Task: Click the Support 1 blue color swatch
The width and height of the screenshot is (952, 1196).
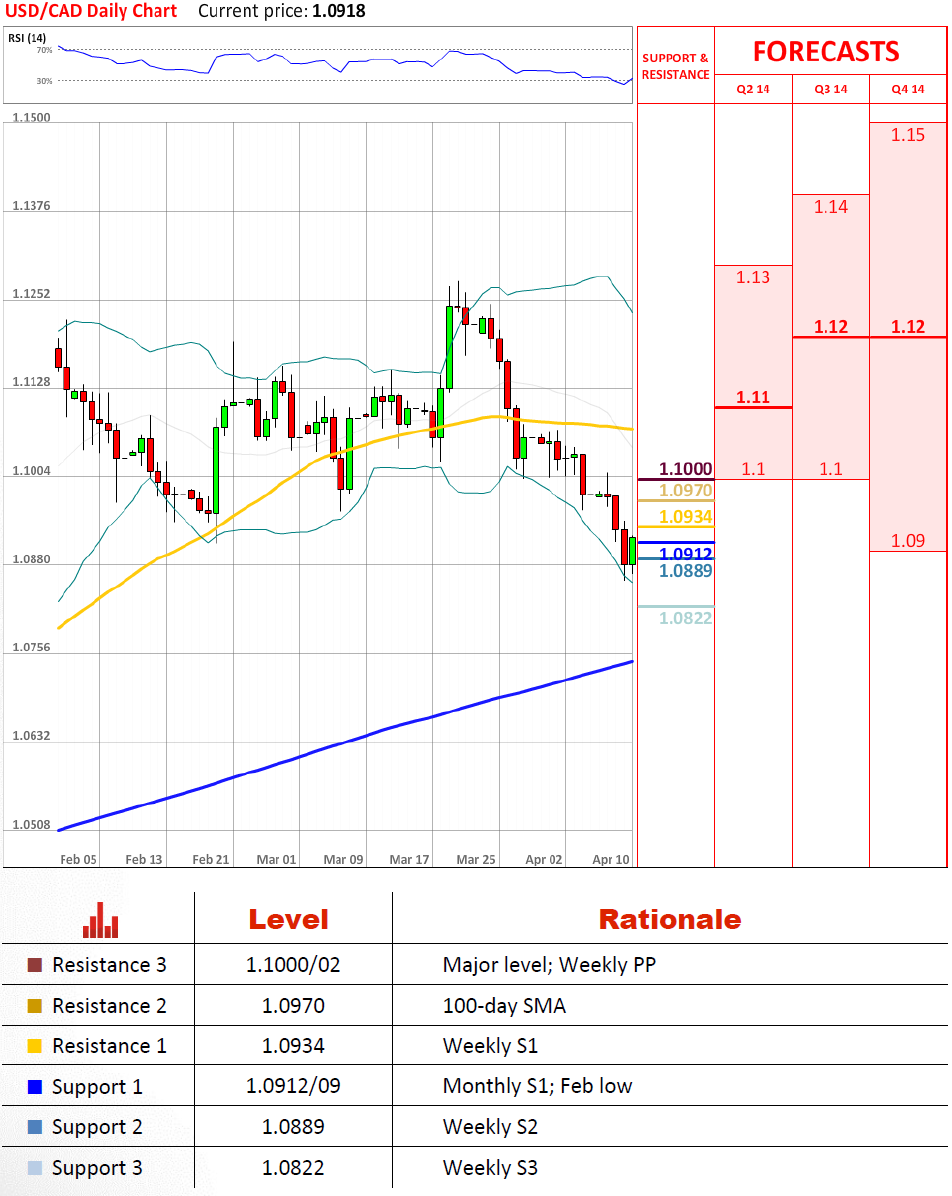Action: pos(34,1087)
